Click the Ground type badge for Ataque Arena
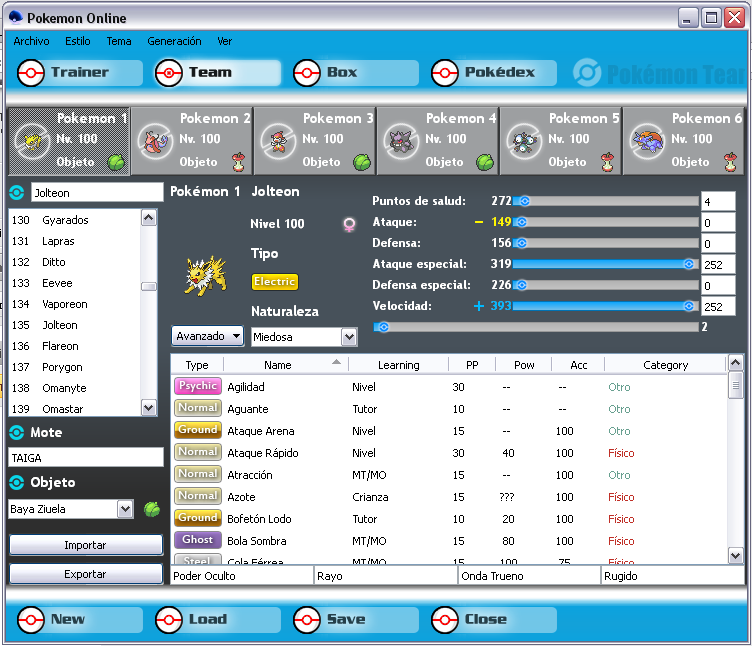This screenshot has width=752, height=646. [x=198, y=430]
